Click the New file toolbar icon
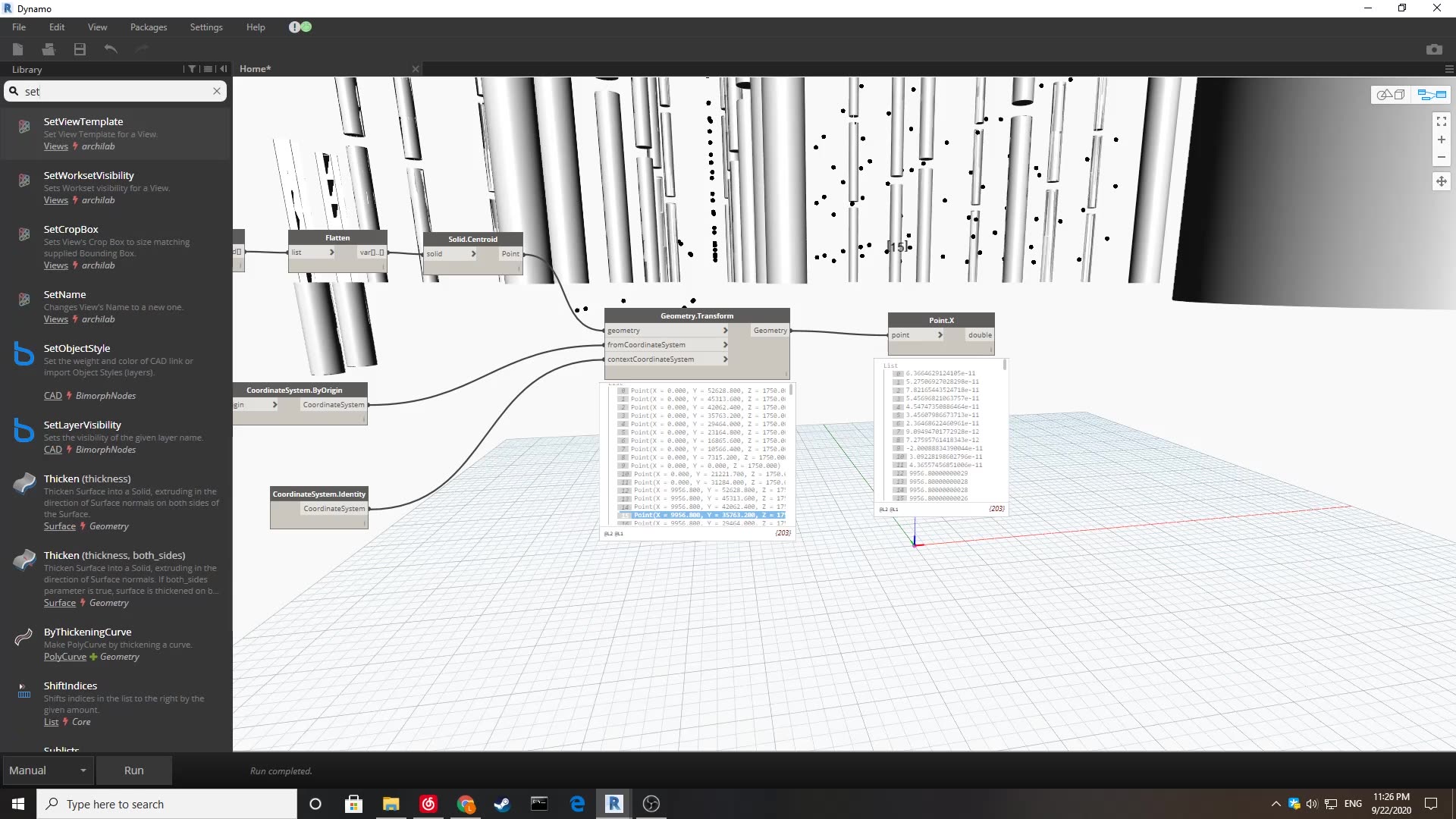 tap(18, 49)
